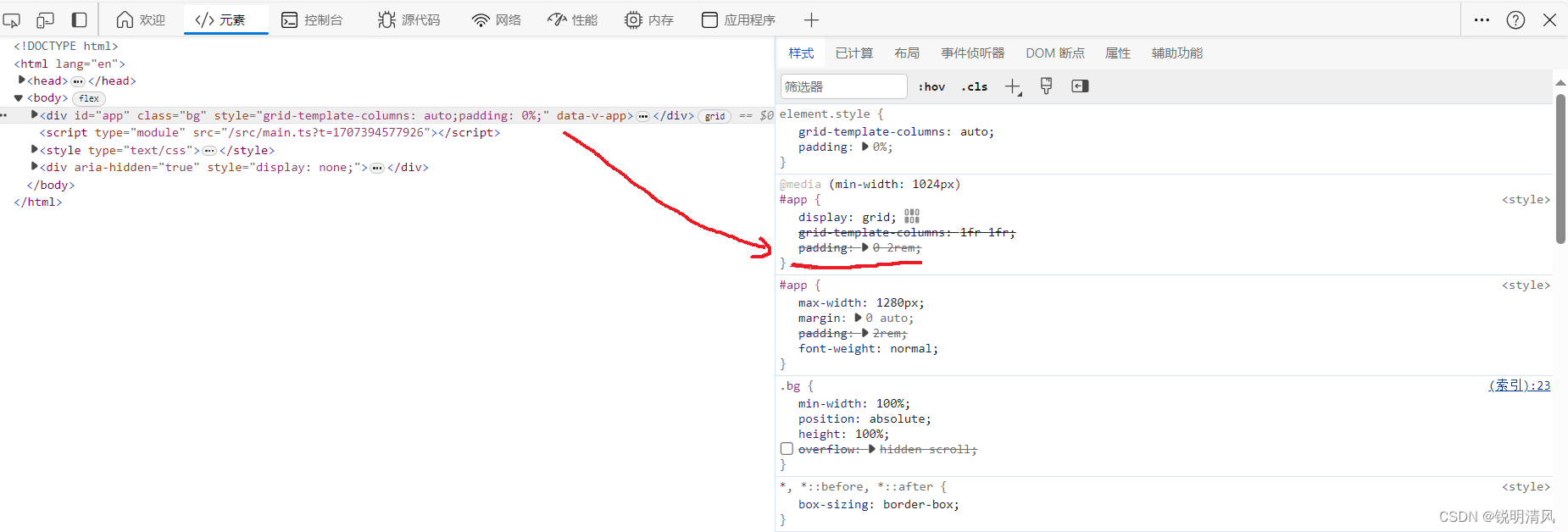The width and height of the screenshot is (1568, 532).
Task: Toggle the :hov element state button
Action: 931,86
